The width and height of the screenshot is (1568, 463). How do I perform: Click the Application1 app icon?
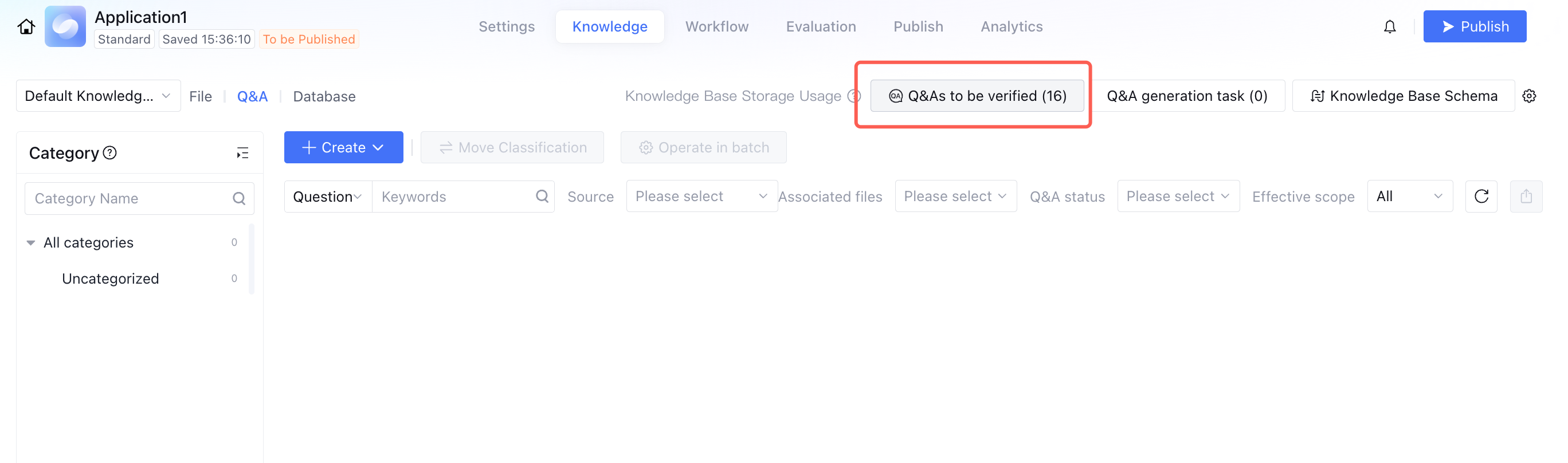[x=65, y=27]
